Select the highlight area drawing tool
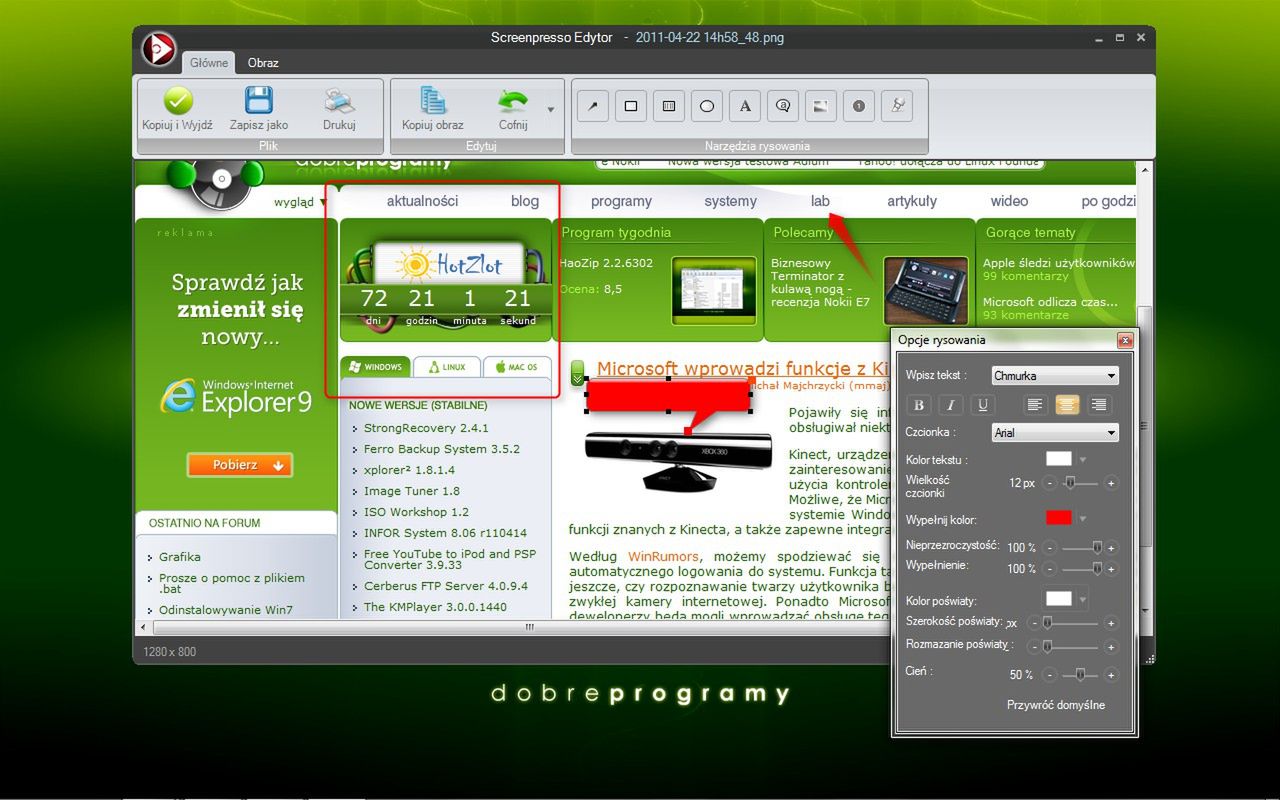The image size is (1280, 800). click(669, 105)
